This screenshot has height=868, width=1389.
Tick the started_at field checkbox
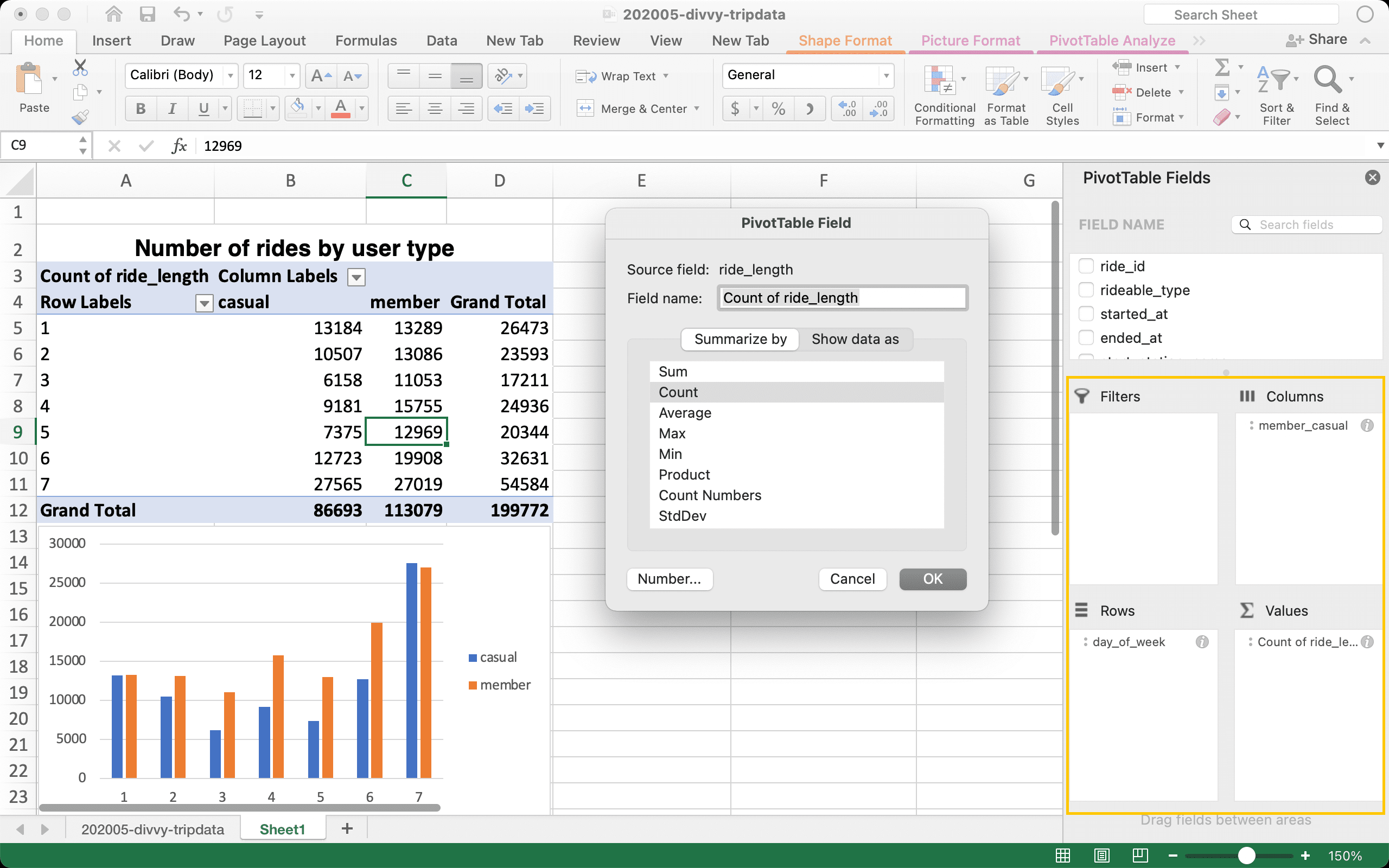coord(1086,314)
